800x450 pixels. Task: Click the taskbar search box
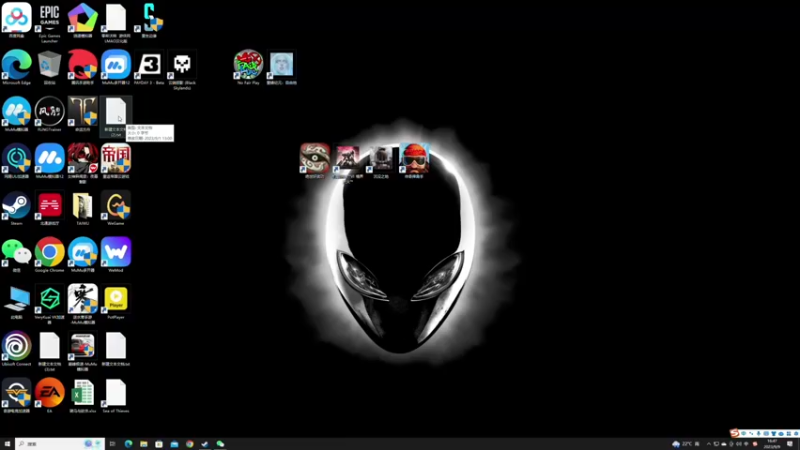[x=60, y=444]
